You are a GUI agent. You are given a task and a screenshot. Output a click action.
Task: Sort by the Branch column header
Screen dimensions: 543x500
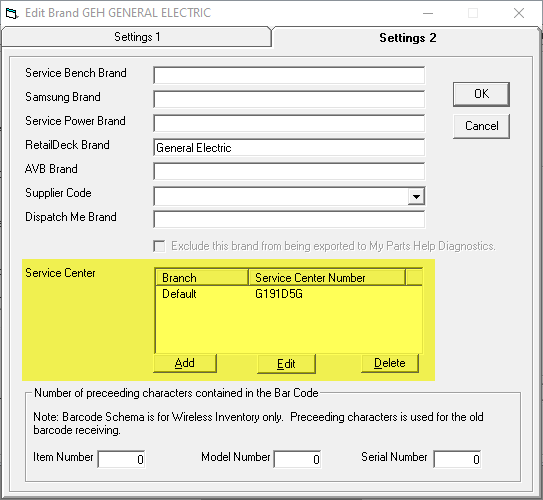tap(202, 278)
